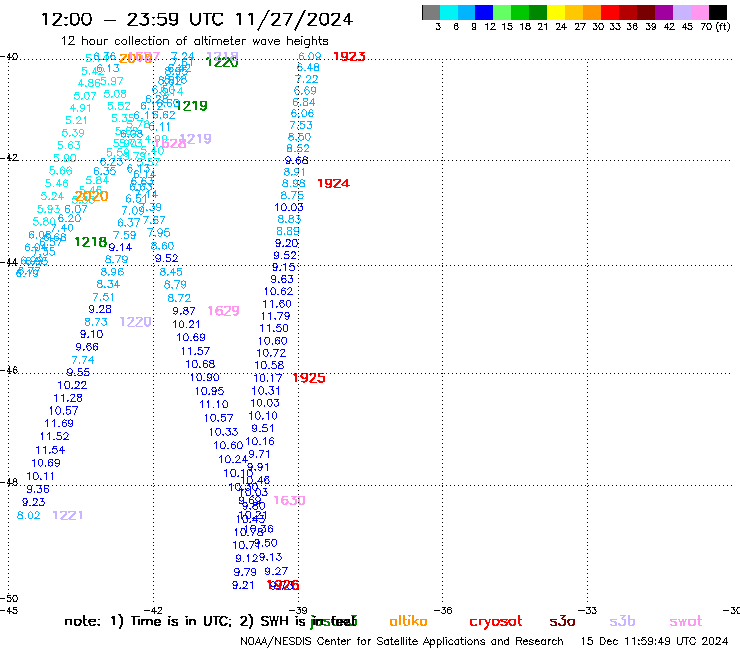Click the wave height value "11.10"
This screenshot has width=740, height=650.
click(x=214, y=404)
